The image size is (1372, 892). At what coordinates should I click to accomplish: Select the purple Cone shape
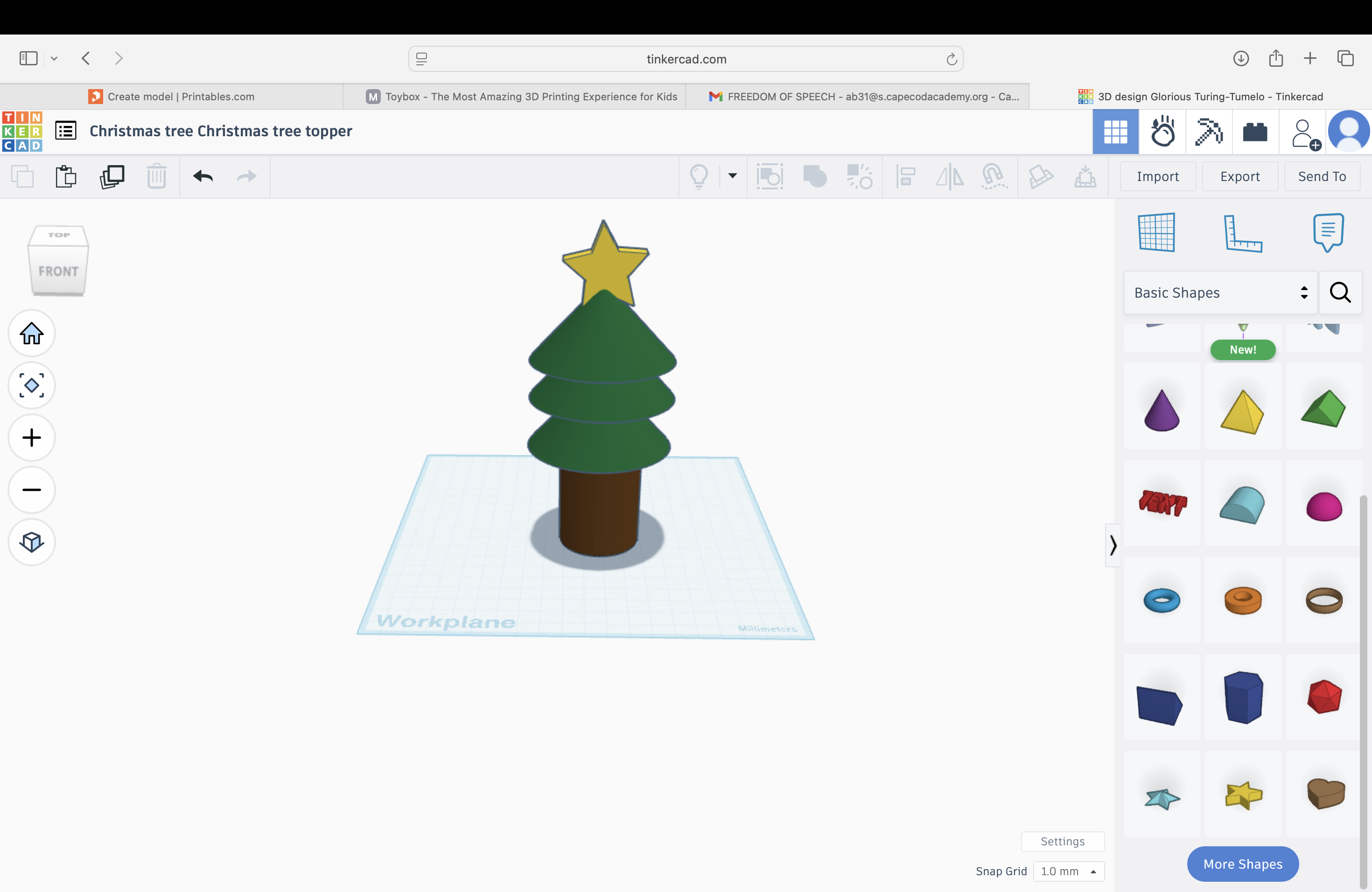[1161, 410]
